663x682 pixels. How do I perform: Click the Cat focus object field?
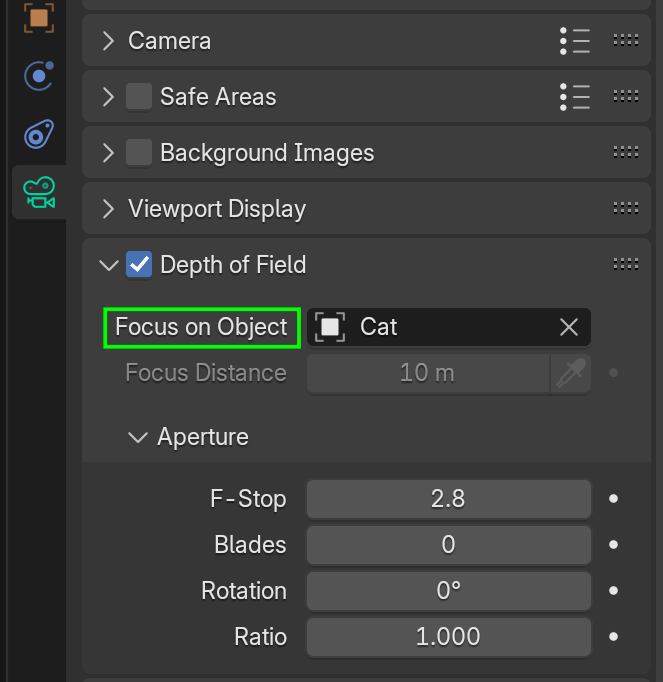coord(449,327)
